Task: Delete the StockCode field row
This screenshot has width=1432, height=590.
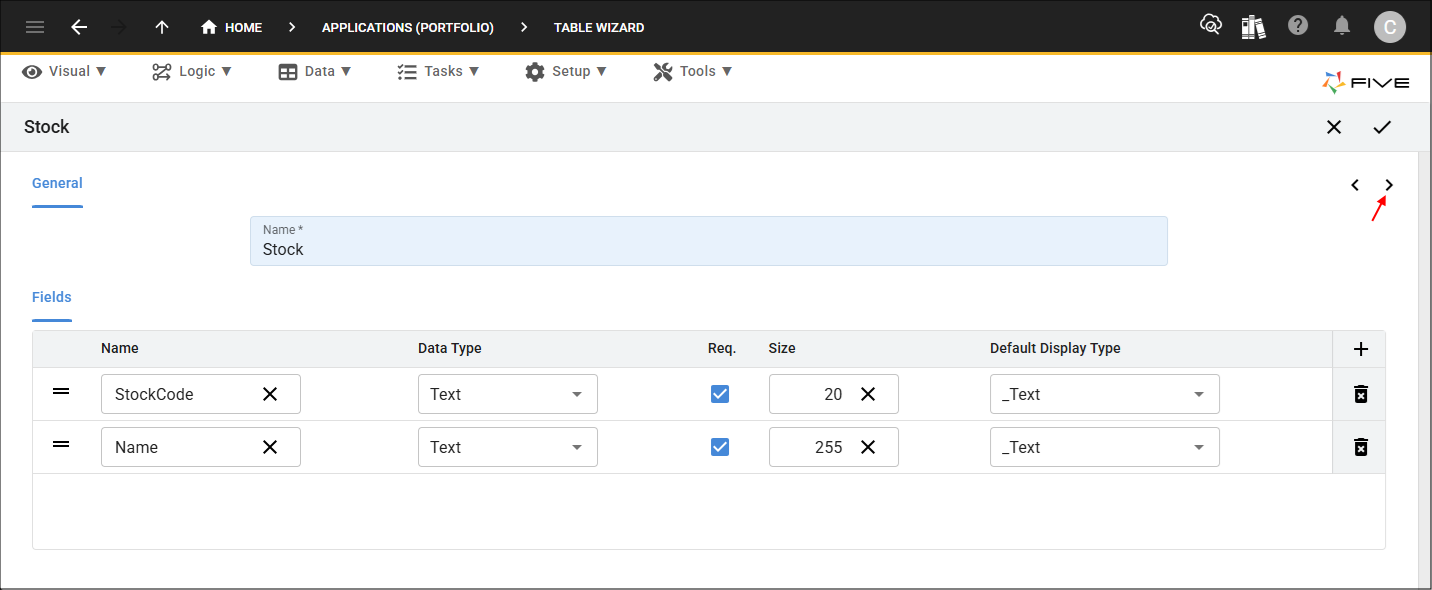Action: [x=1360, y=394]
